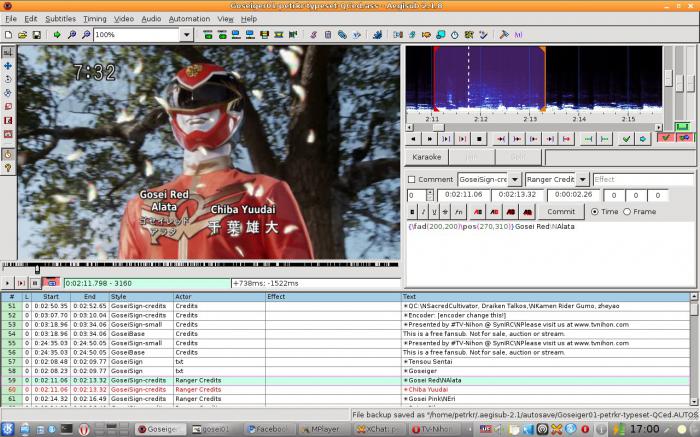The image size is (700, 437).
Task: Open the File menu
Action: (x=11, y=19)
